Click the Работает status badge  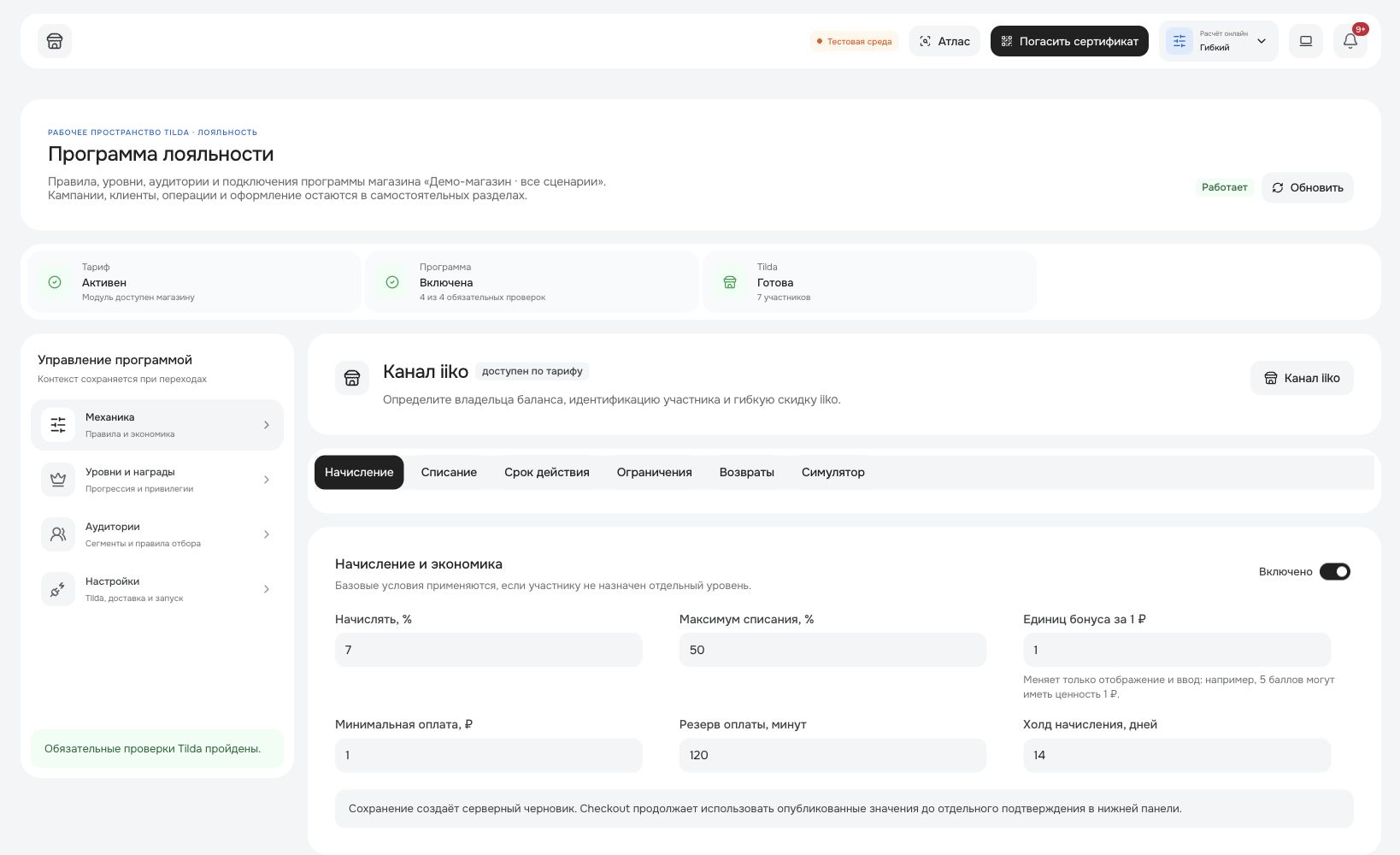pyautogui.click(x=1224, y=187)
